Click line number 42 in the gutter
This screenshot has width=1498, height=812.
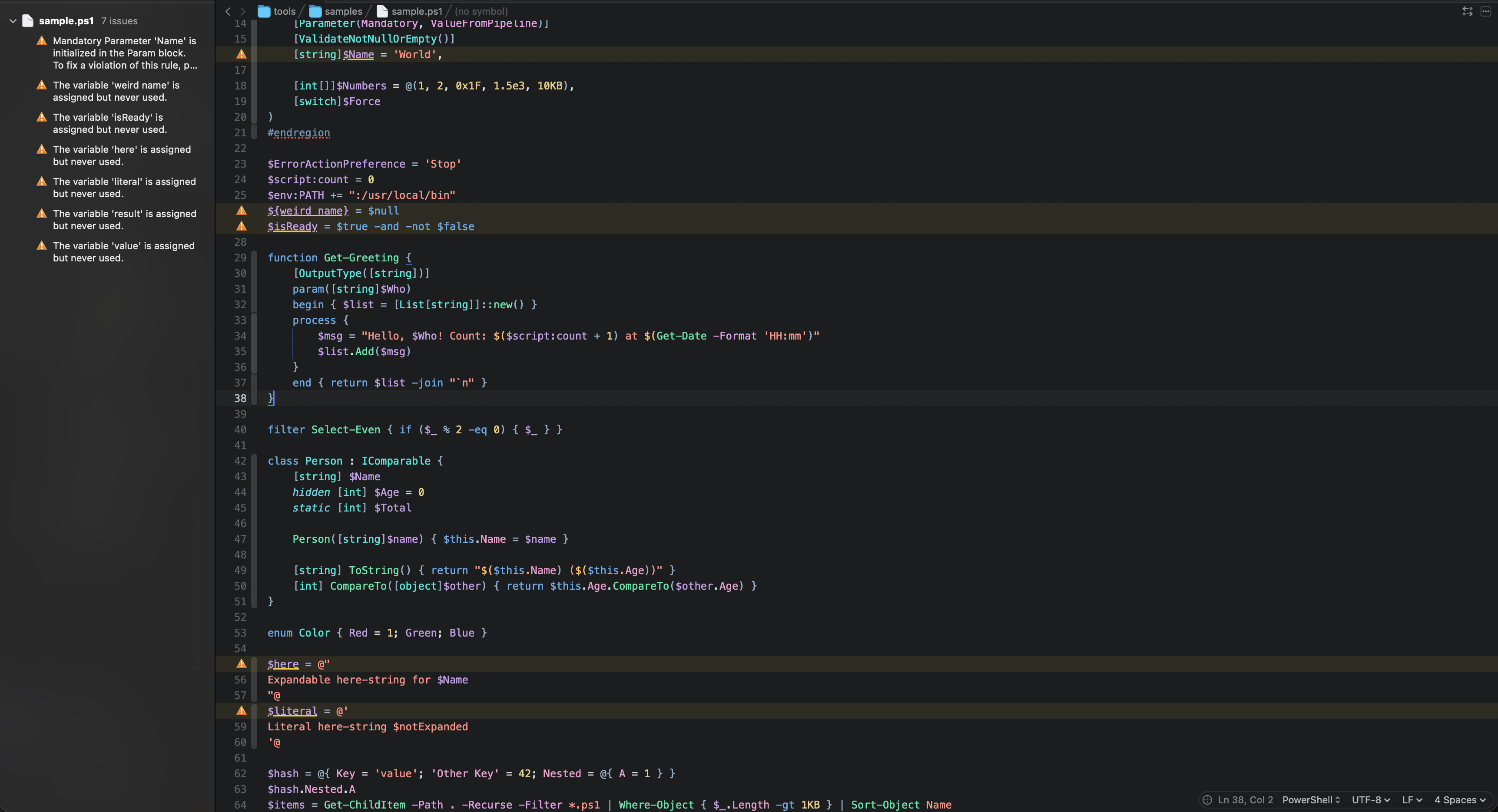click(x=240, y=461)
